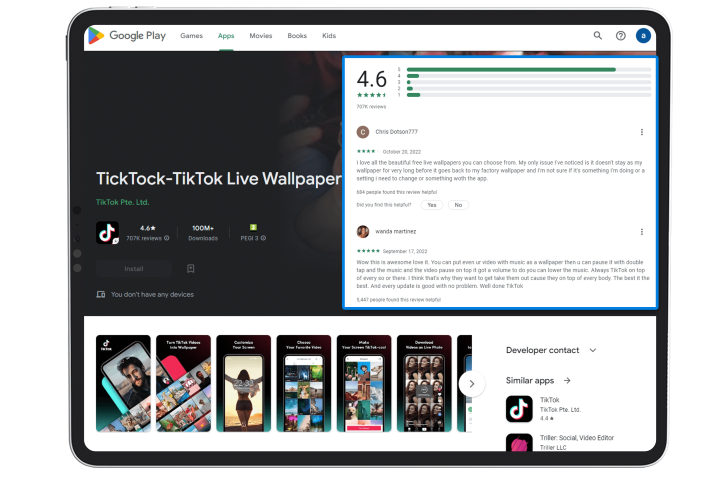Click the 1-star rating bar
This screenshot has width=713, height=480.
tap(529, 95)
